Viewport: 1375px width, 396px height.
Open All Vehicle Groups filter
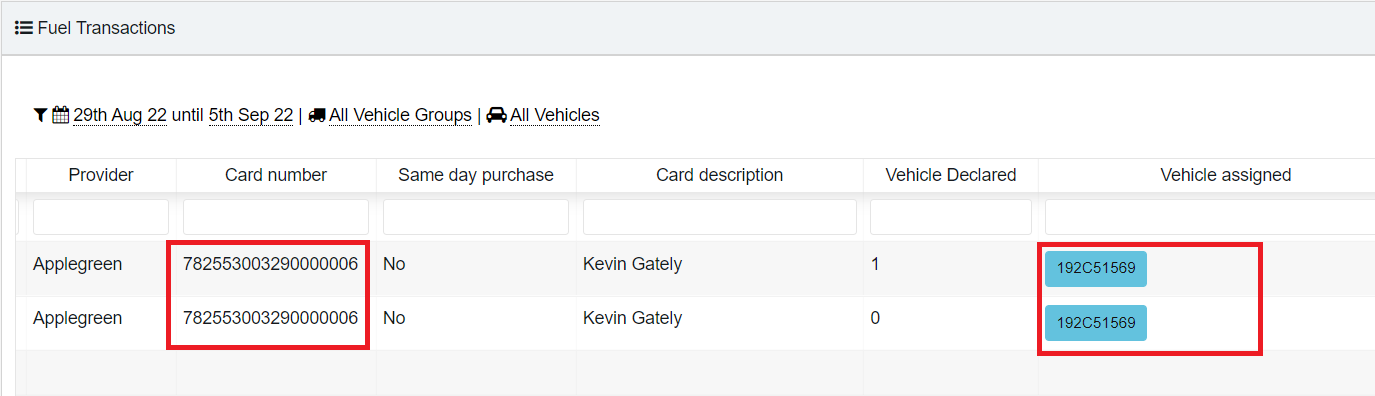tap(400, 115)
